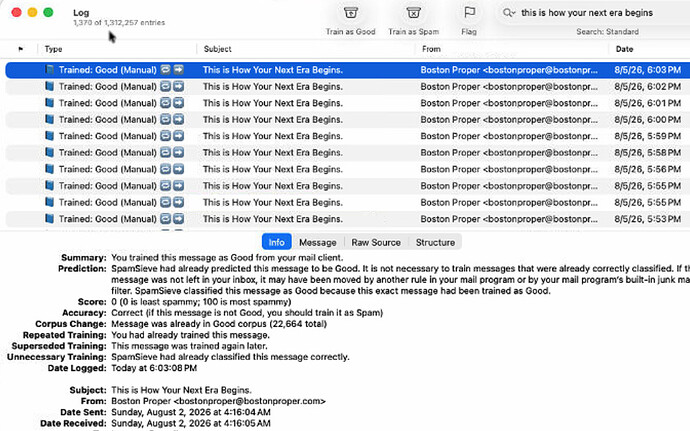Click the repeat-loop icon in the 6:03 PM row

tap(165, 70)
